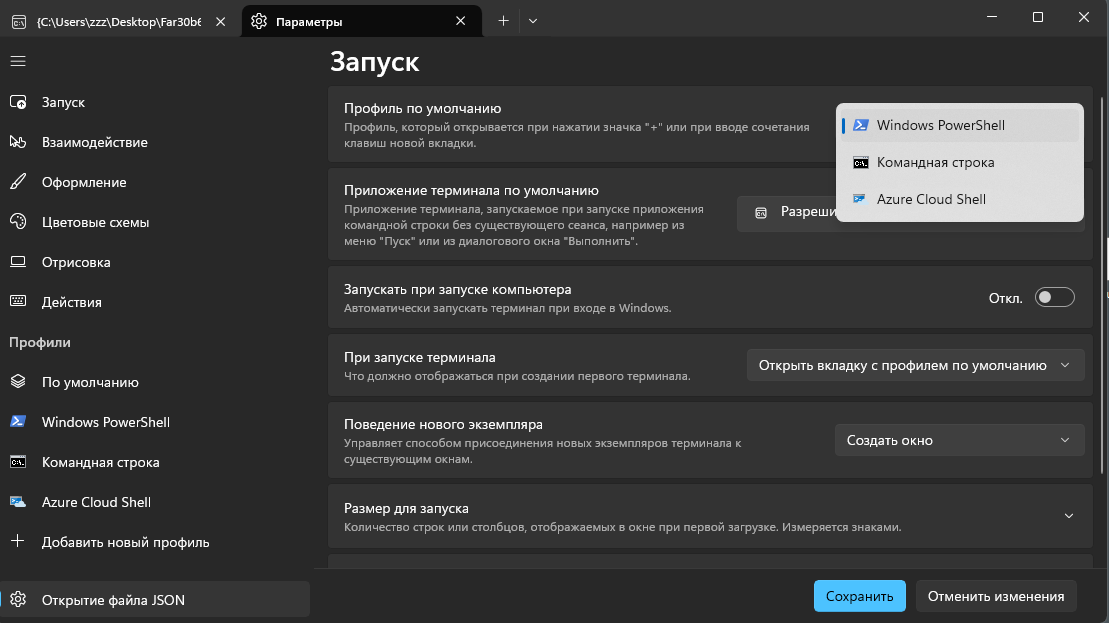Choose Командная строка in the open dropdown list
Image resolution: width=1109 pixels, height=623 pixels.
960,163
